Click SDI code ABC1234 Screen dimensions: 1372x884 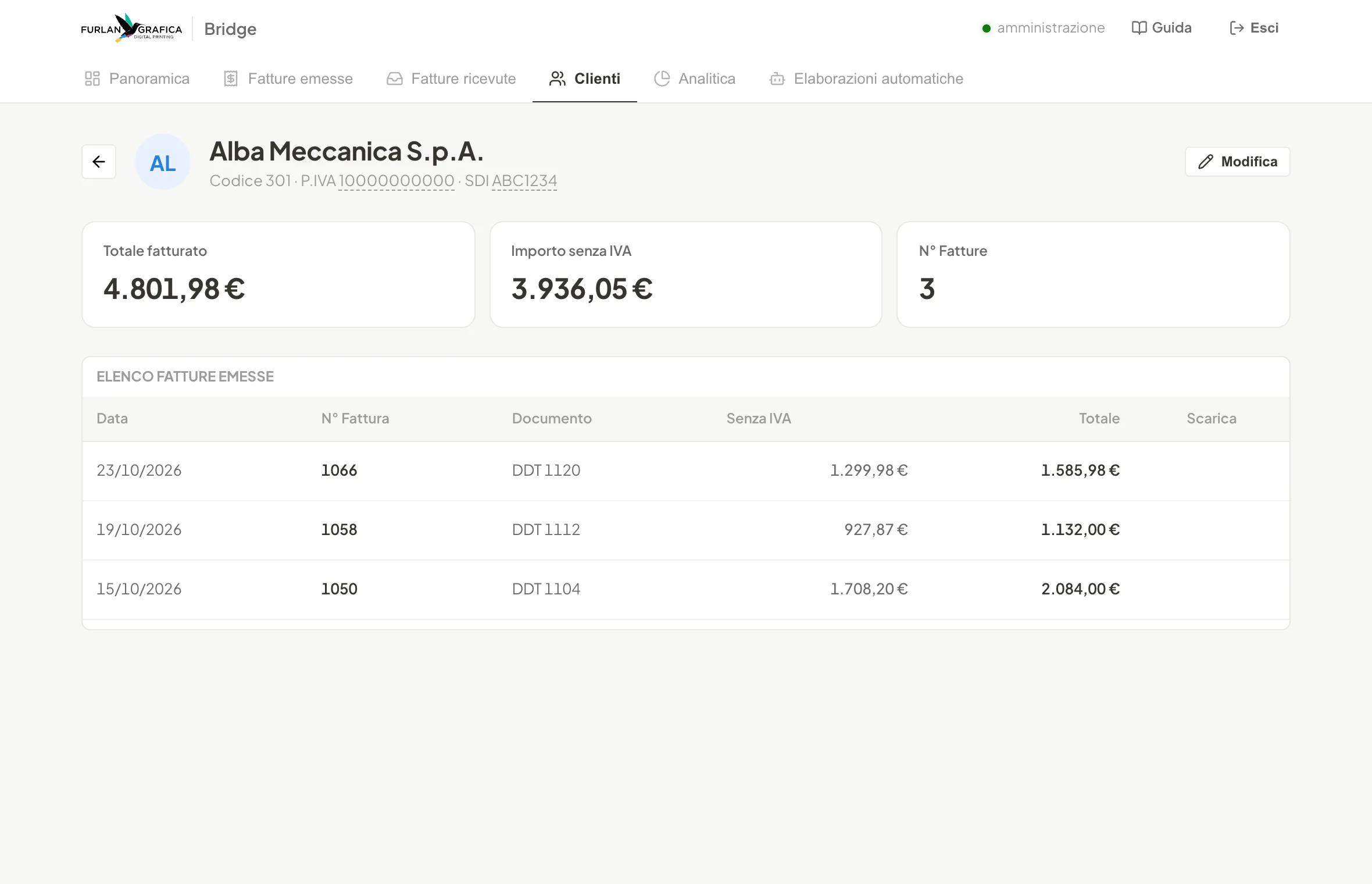(524, 181)
